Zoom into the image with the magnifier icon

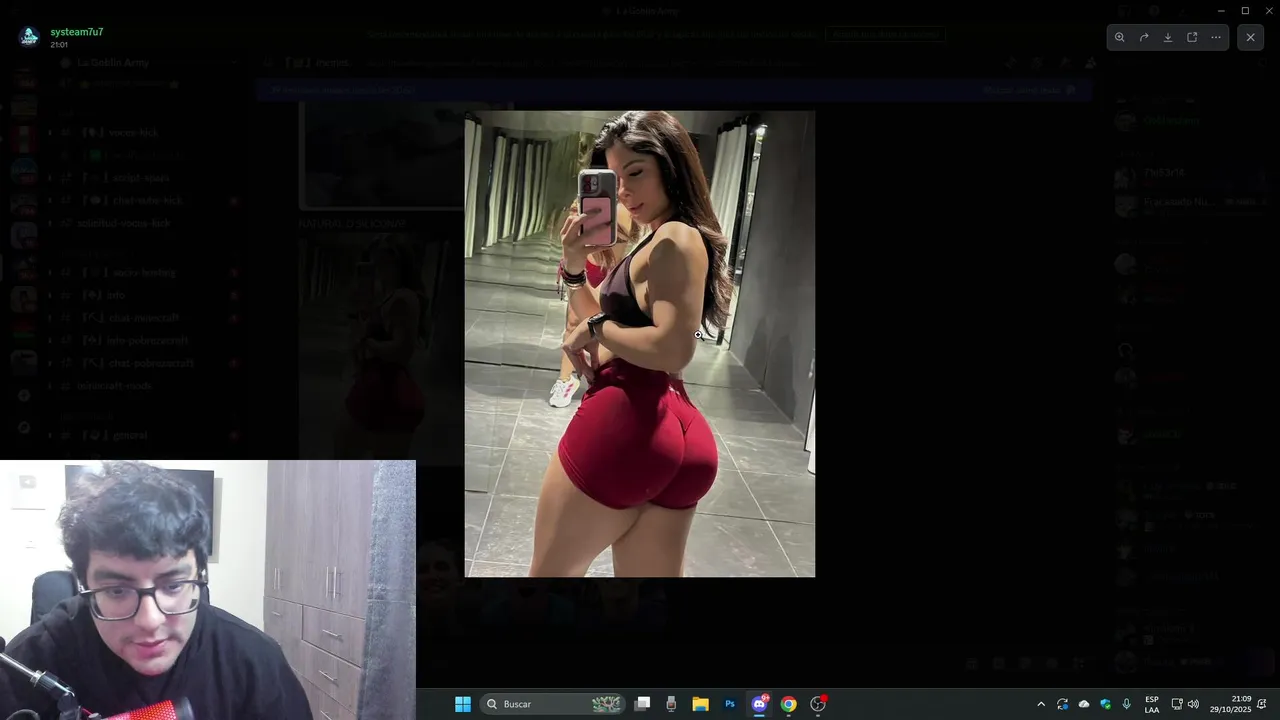(1120, 37)
